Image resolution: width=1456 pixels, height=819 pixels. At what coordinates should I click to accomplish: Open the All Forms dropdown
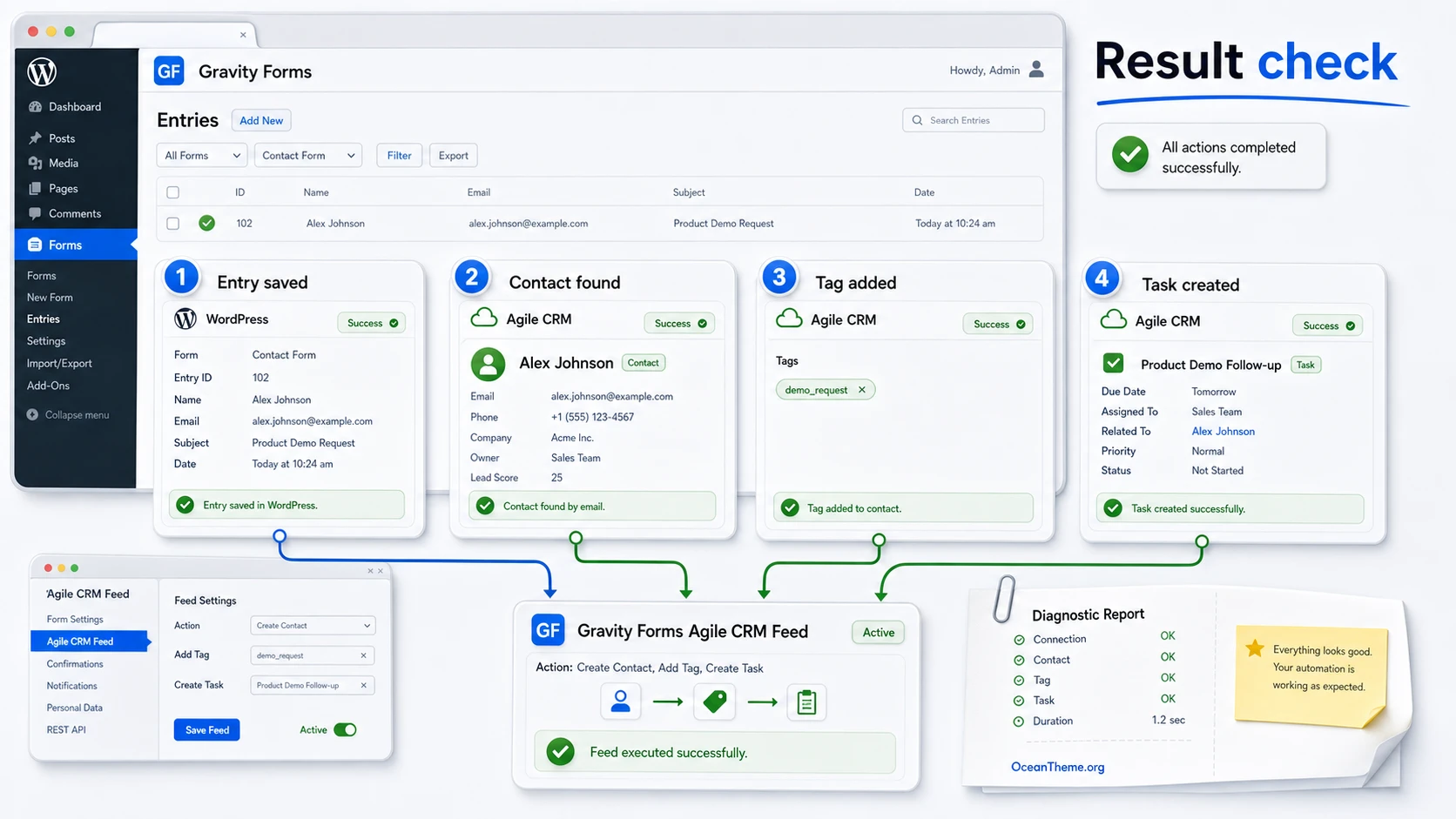point(202,156)
